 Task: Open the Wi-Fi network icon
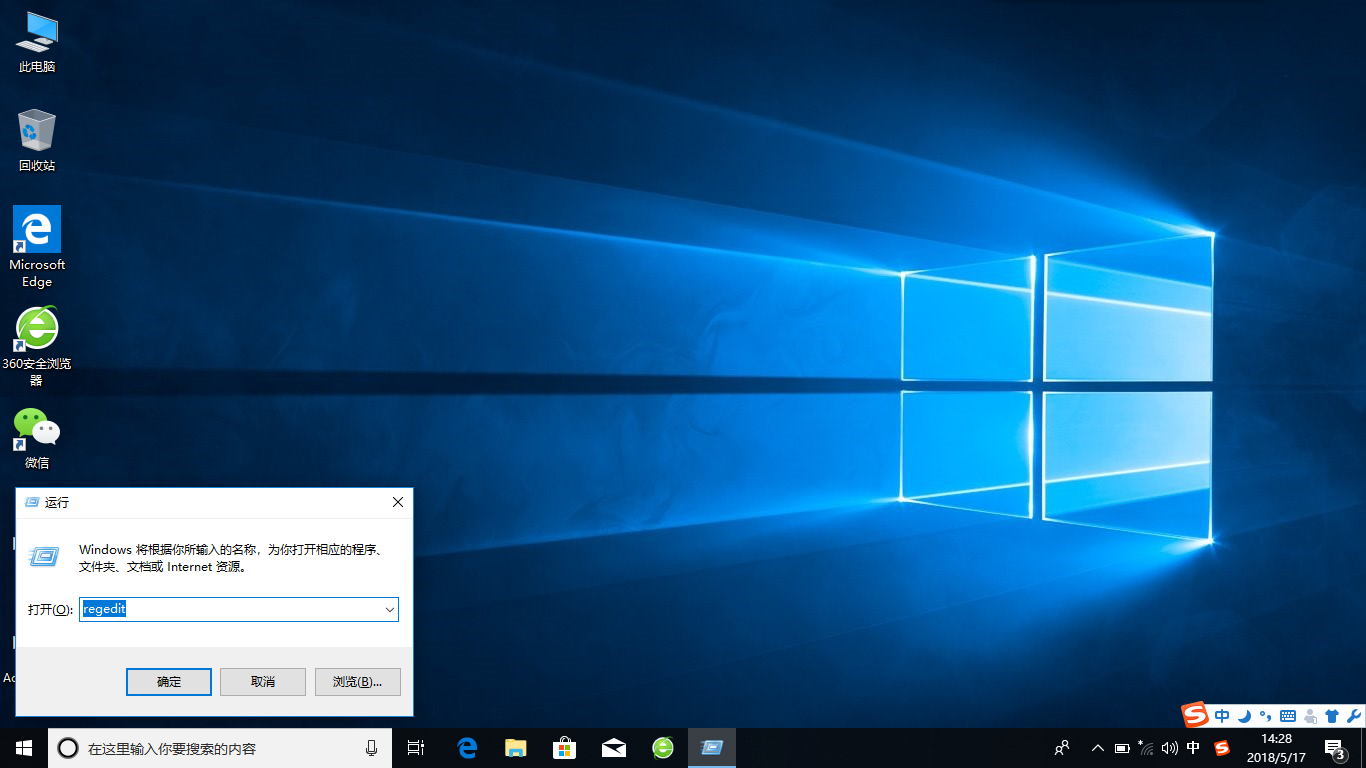(1146, 748)
